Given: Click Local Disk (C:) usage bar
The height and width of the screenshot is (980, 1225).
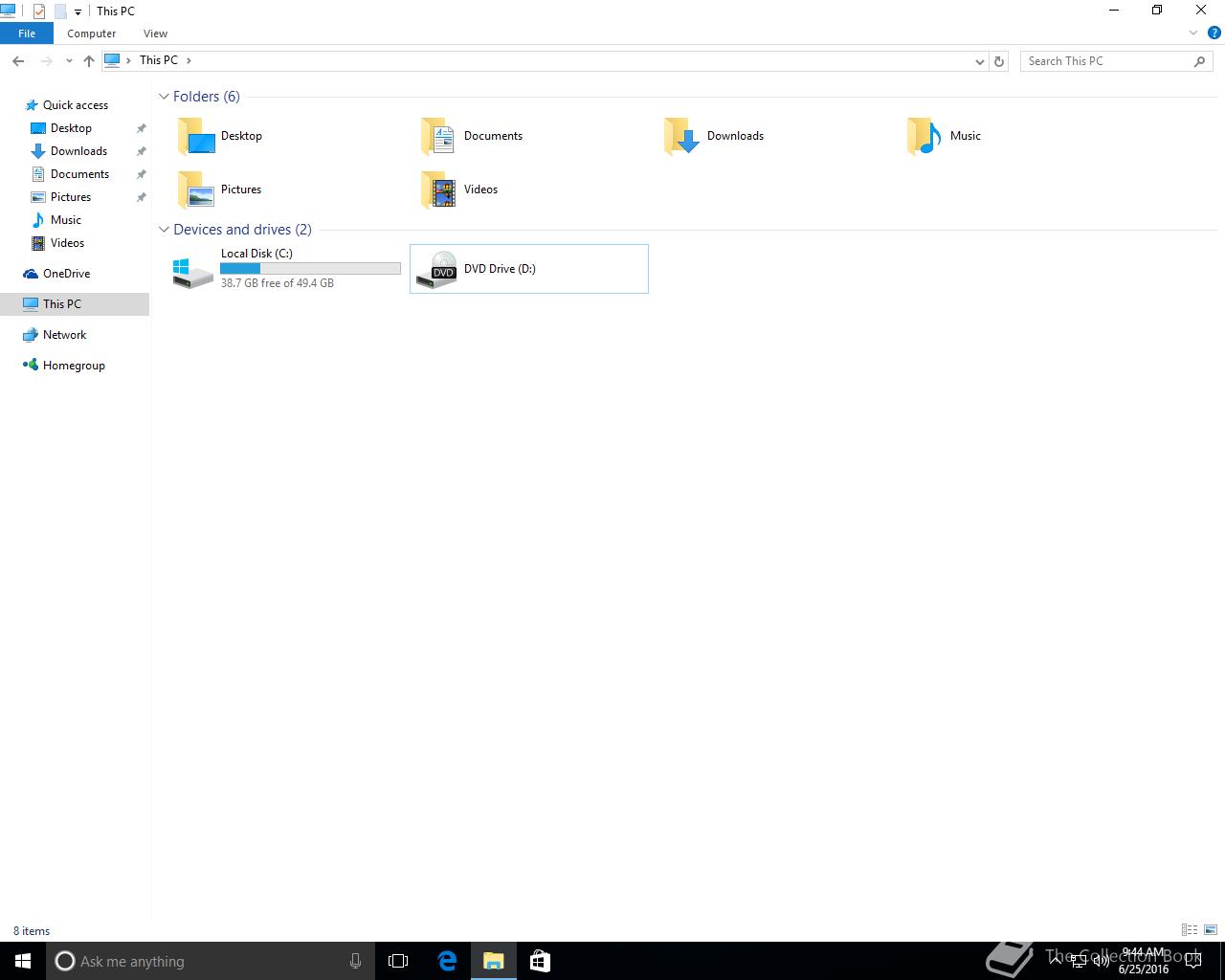Looking at the screenshot, I should [x=310, y=269].
